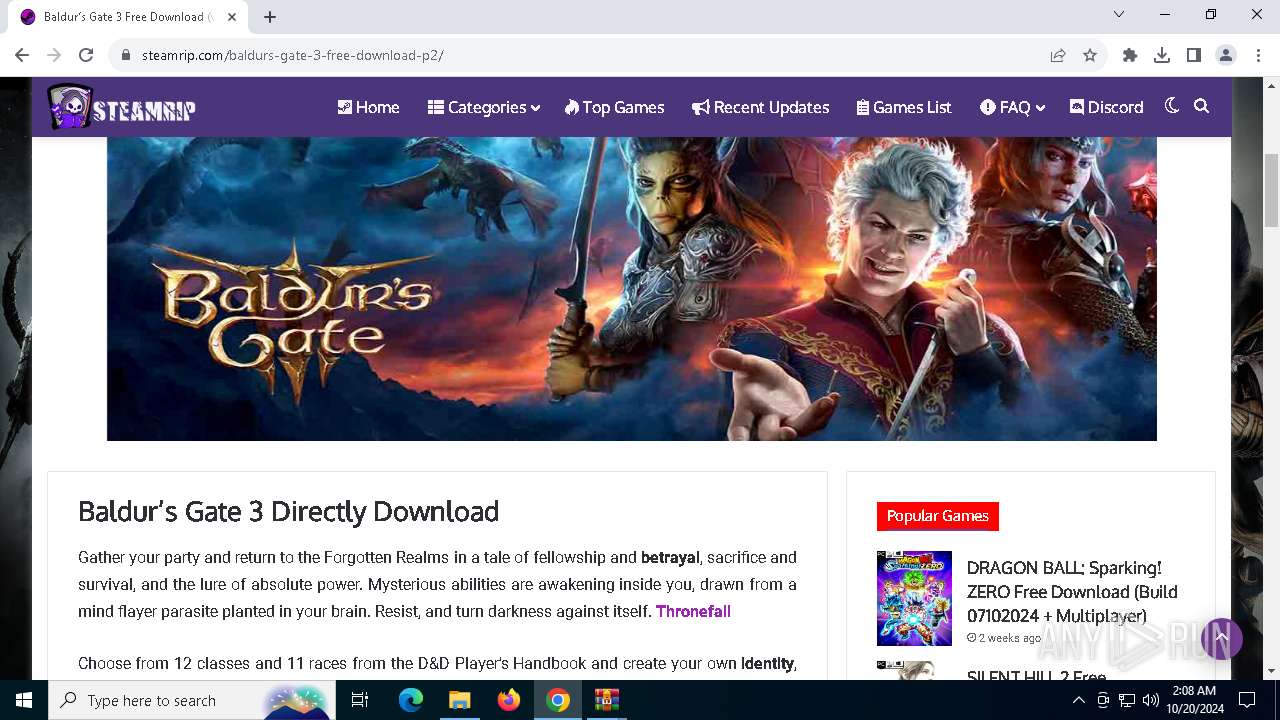1280x720 pixels.
Task: Bookmark this tab with star icon
Action: (1090, 55)
